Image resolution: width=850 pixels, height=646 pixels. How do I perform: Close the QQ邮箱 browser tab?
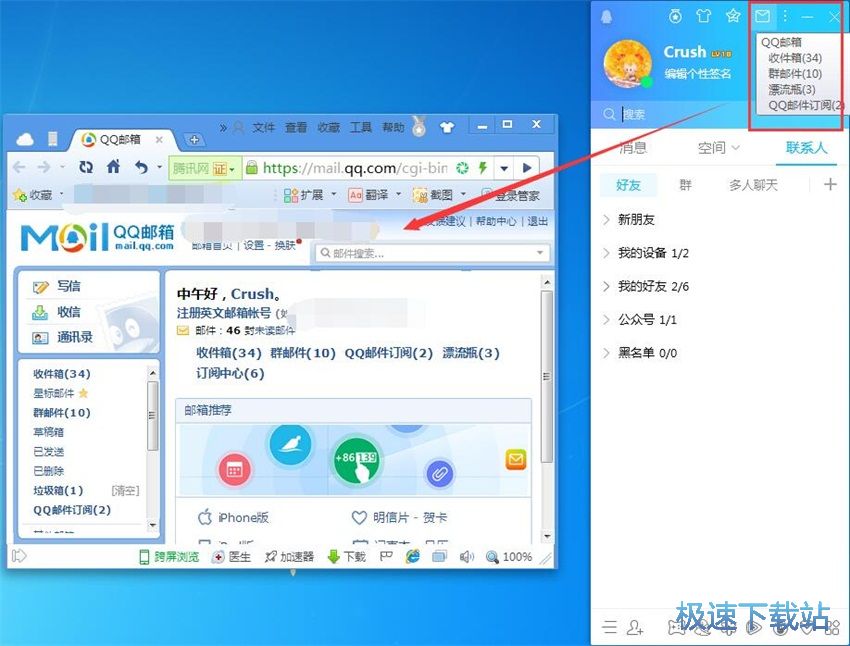159,140
